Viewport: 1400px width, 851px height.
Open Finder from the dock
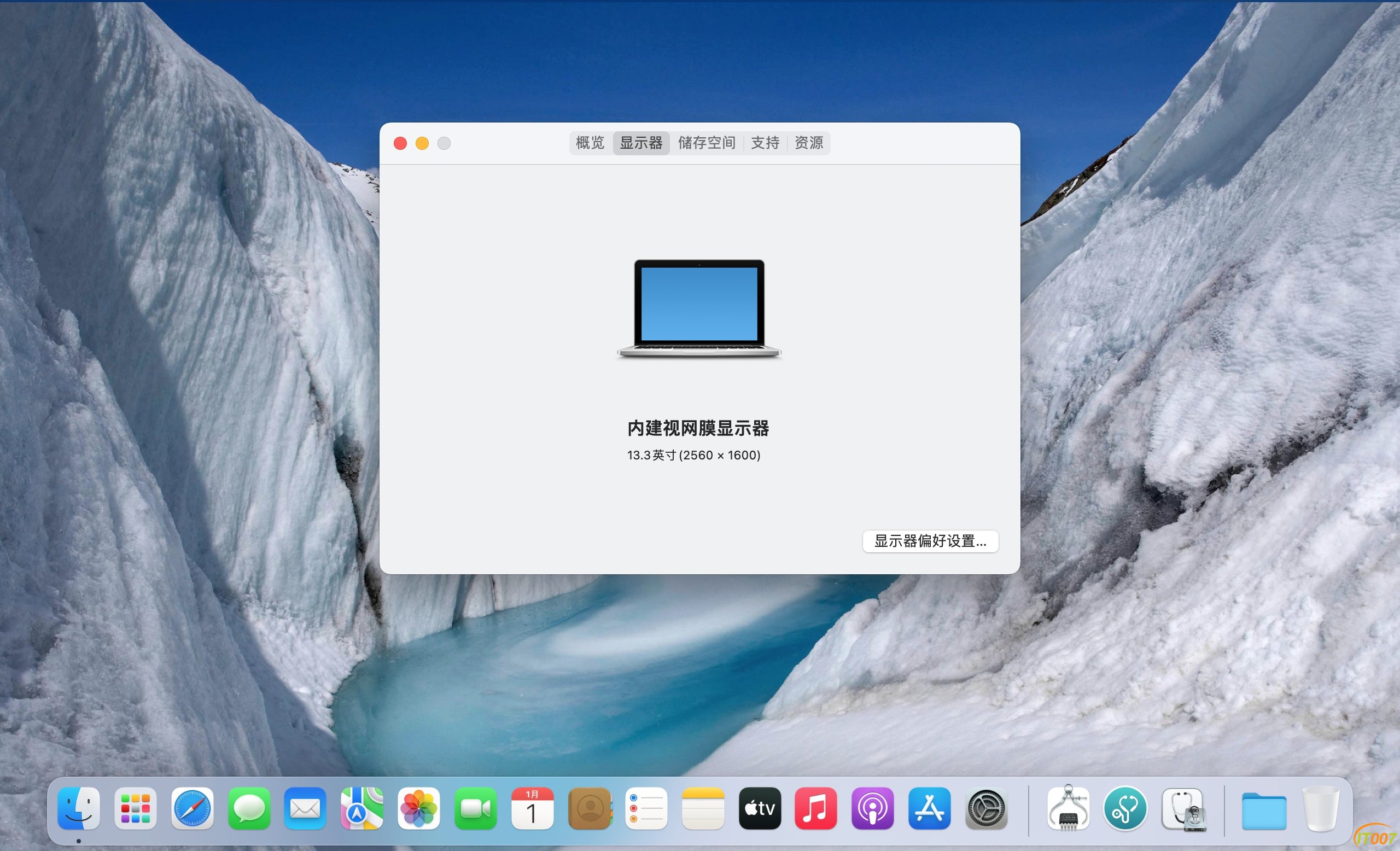pyautogui.click(x=78, y=808)
